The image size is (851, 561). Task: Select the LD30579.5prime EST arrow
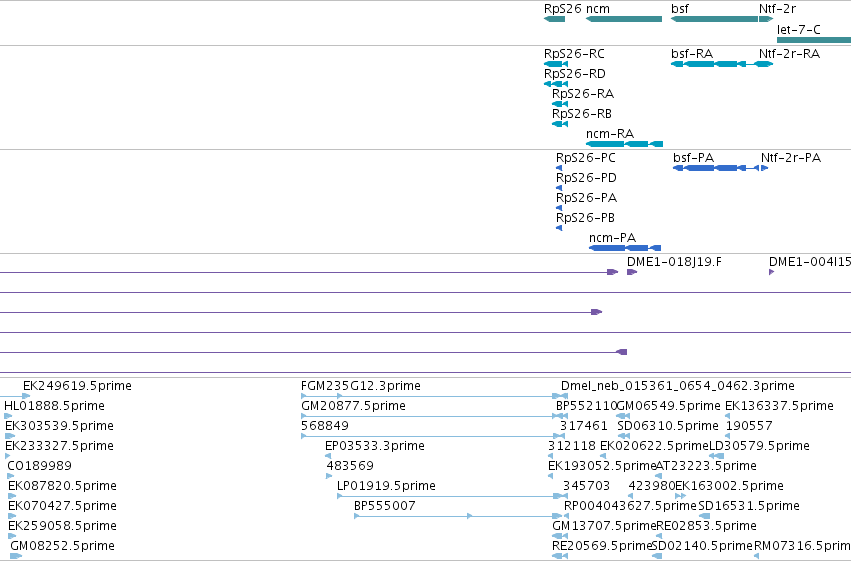pos(716,456)
